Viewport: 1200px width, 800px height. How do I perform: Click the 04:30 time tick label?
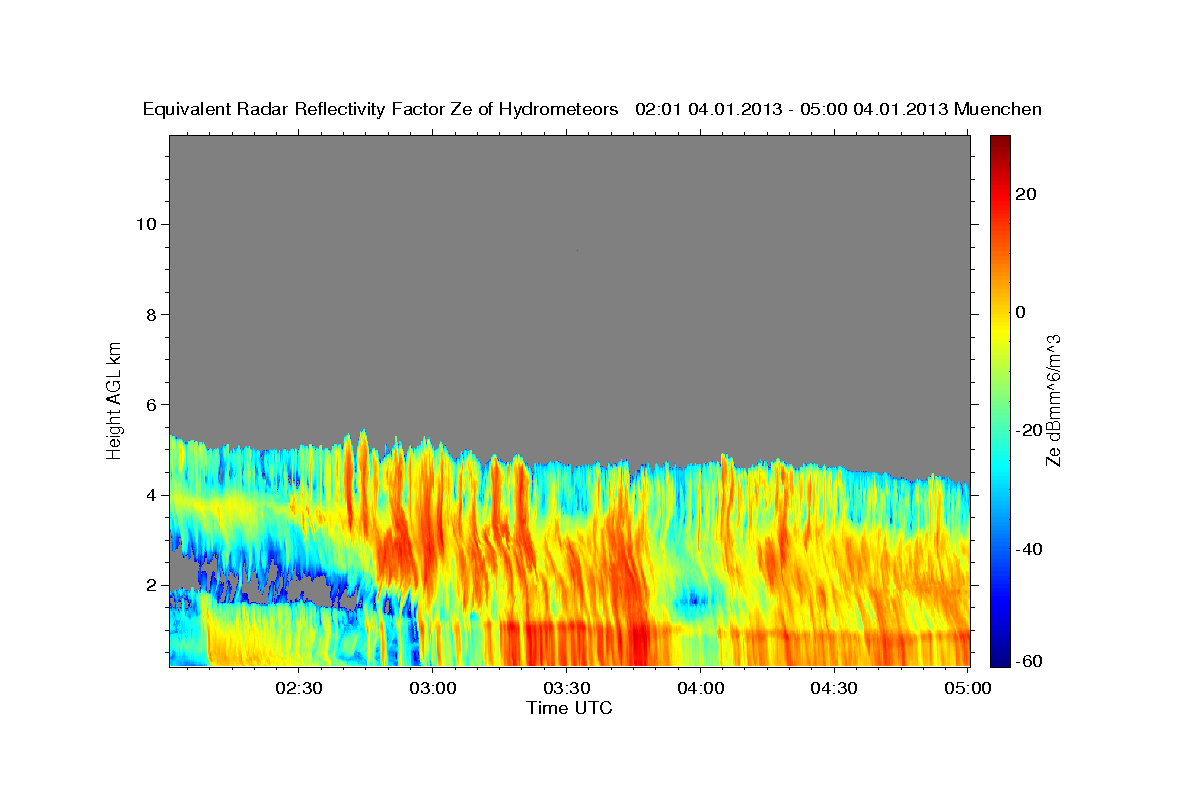834,688
